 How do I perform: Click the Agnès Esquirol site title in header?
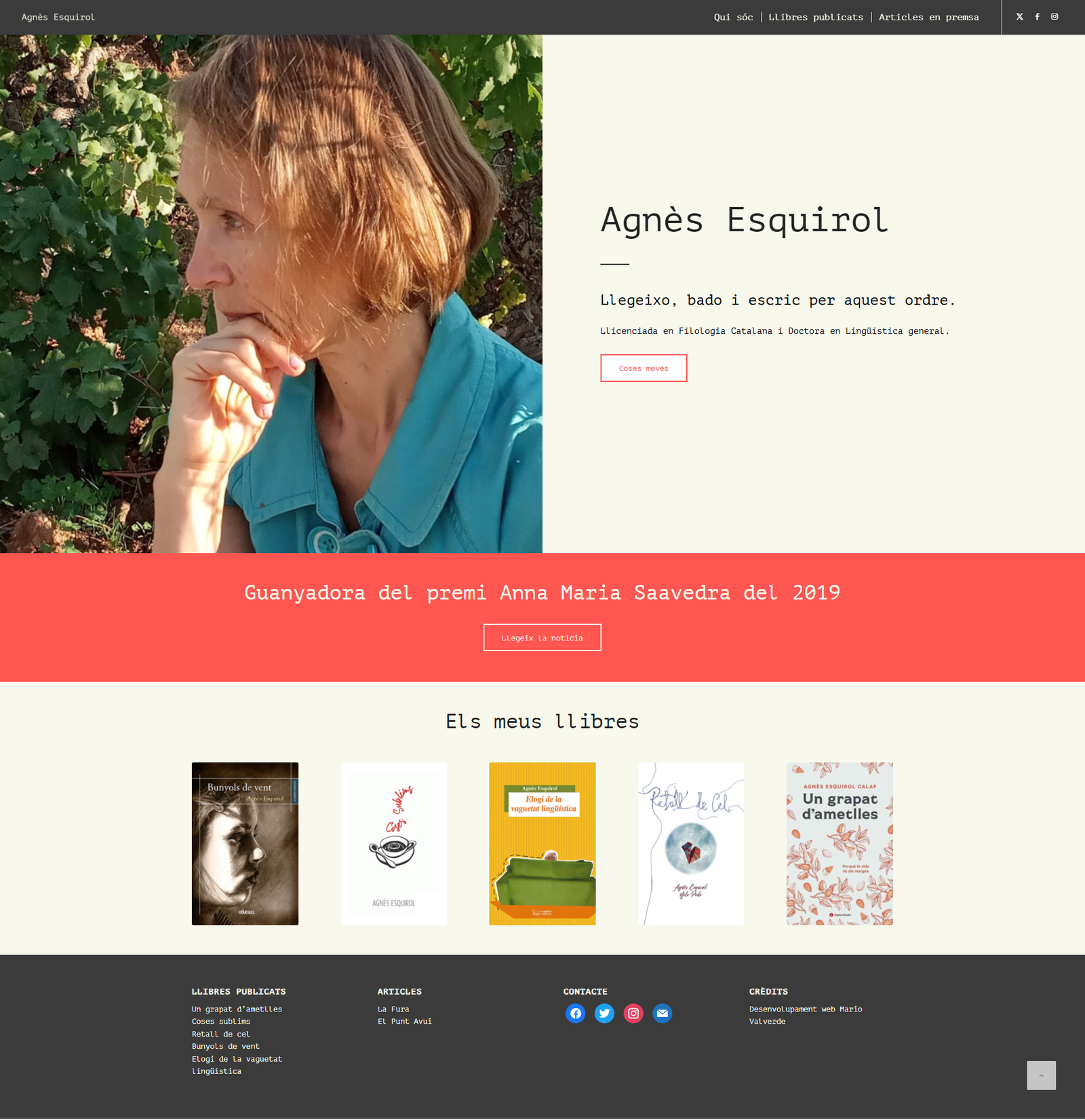point(58,17)
